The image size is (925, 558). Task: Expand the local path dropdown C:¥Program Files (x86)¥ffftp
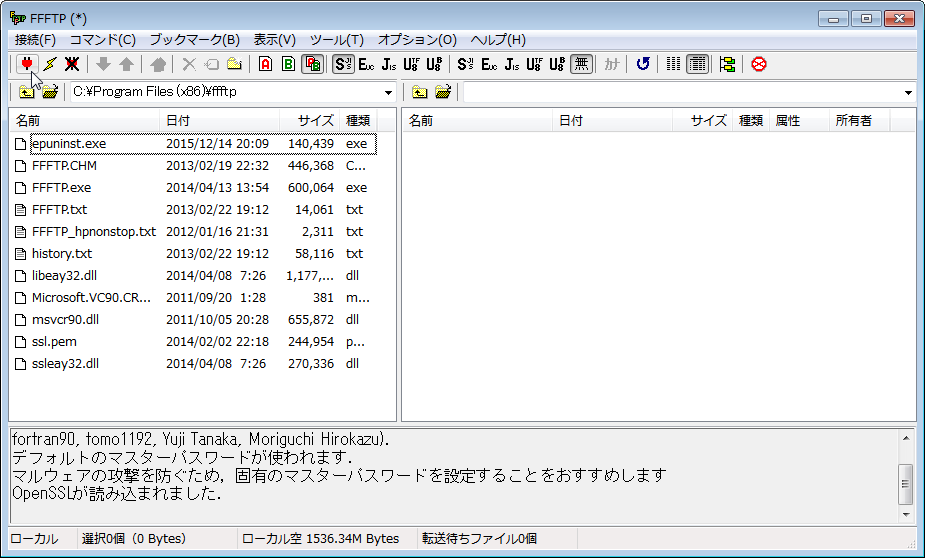(388, 92)
